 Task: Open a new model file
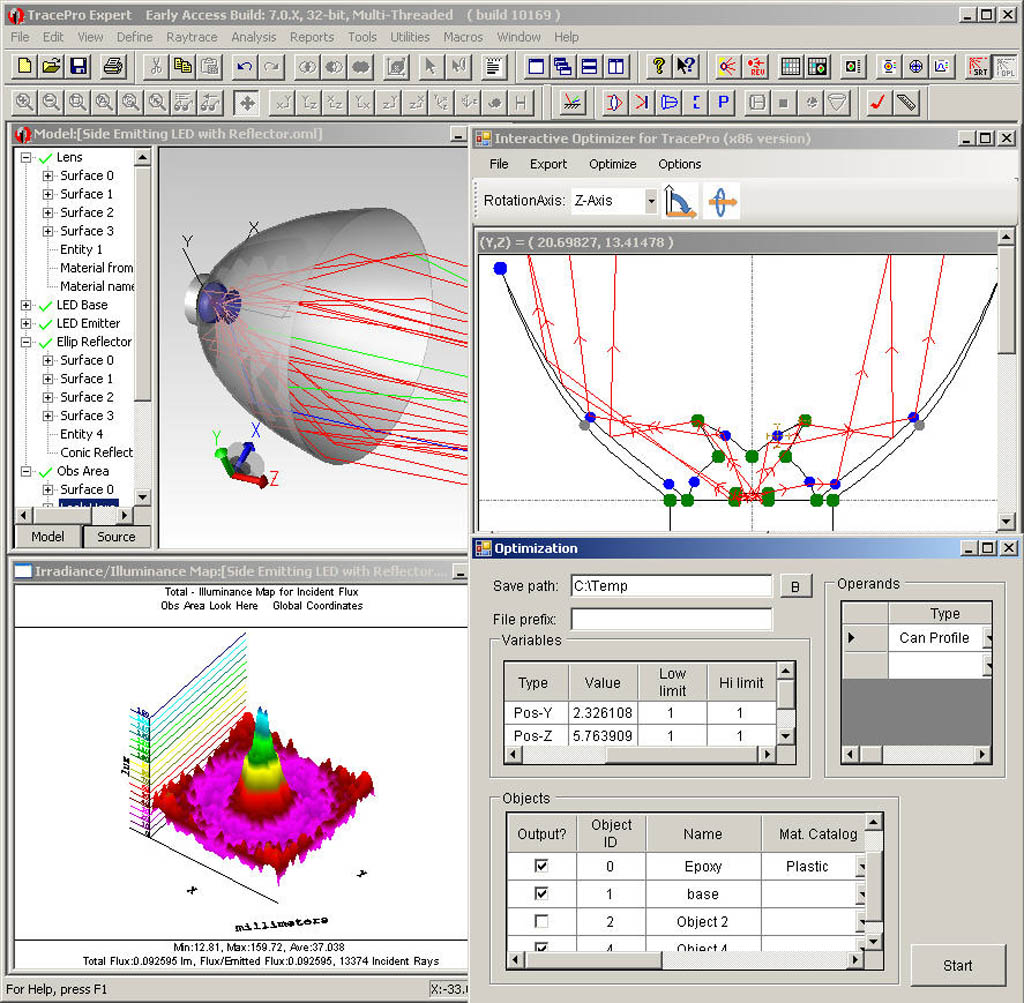tap(24, 67)
